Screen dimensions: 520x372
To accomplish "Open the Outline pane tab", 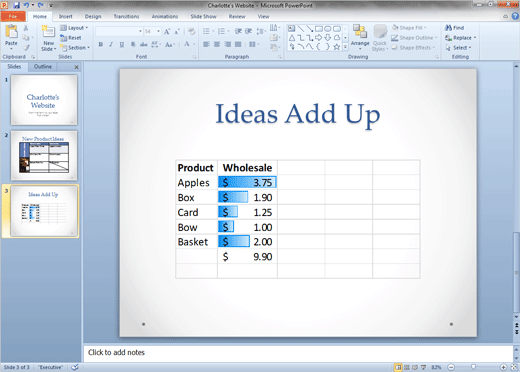I will 43,67.
